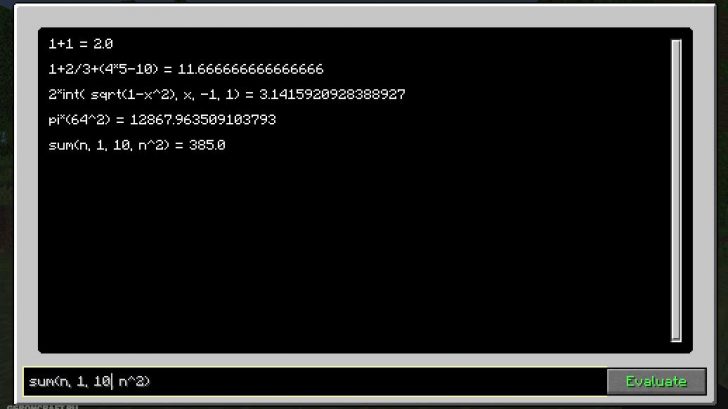728x409 pixels.
Task: Select the 1+2/3+(4*5-10) expression in history
Action: tap(103, 69)
